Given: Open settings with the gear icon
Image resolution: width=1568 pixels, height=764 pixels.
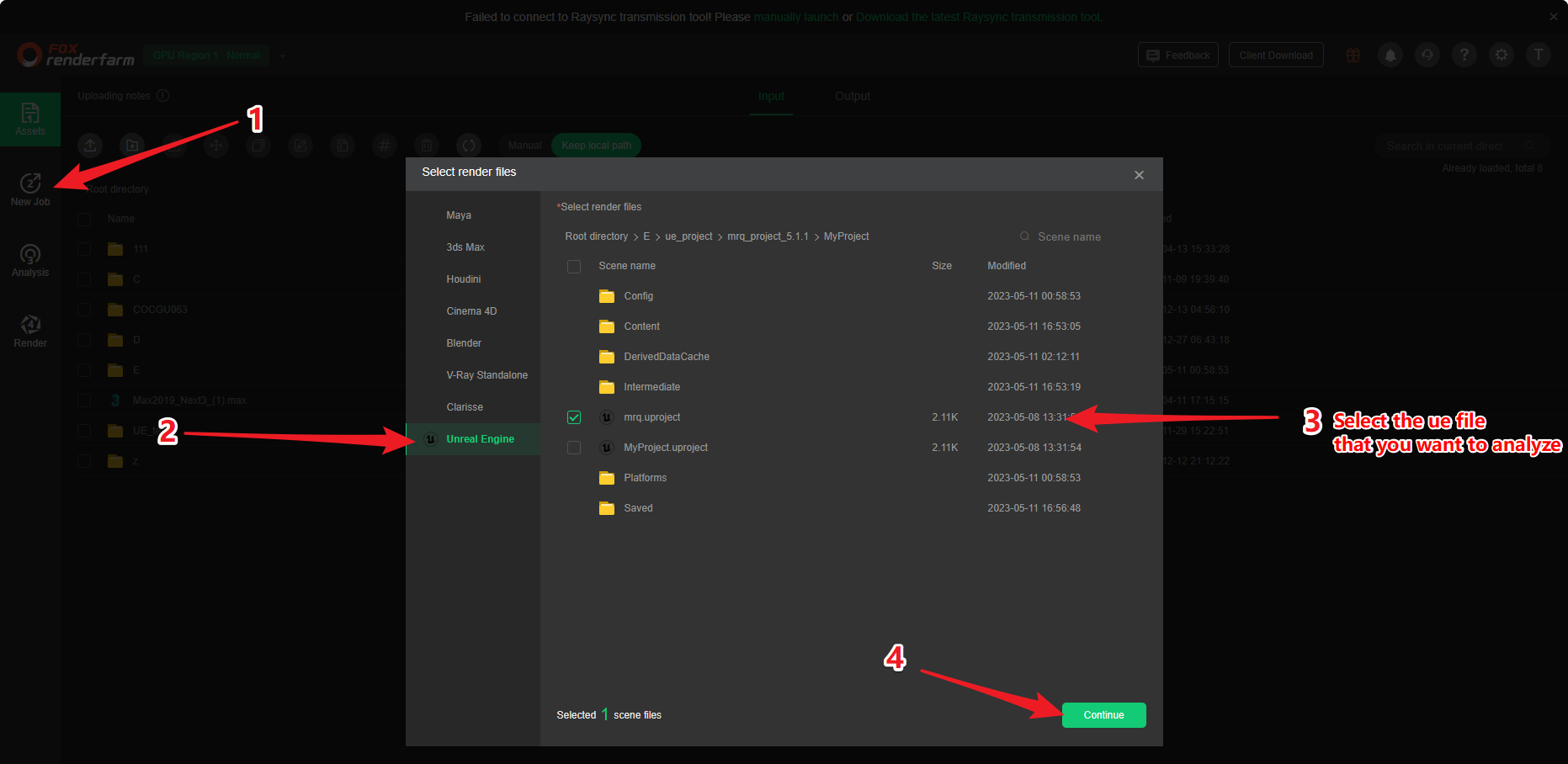Looking at the screenshot, I should point(1502,56).
